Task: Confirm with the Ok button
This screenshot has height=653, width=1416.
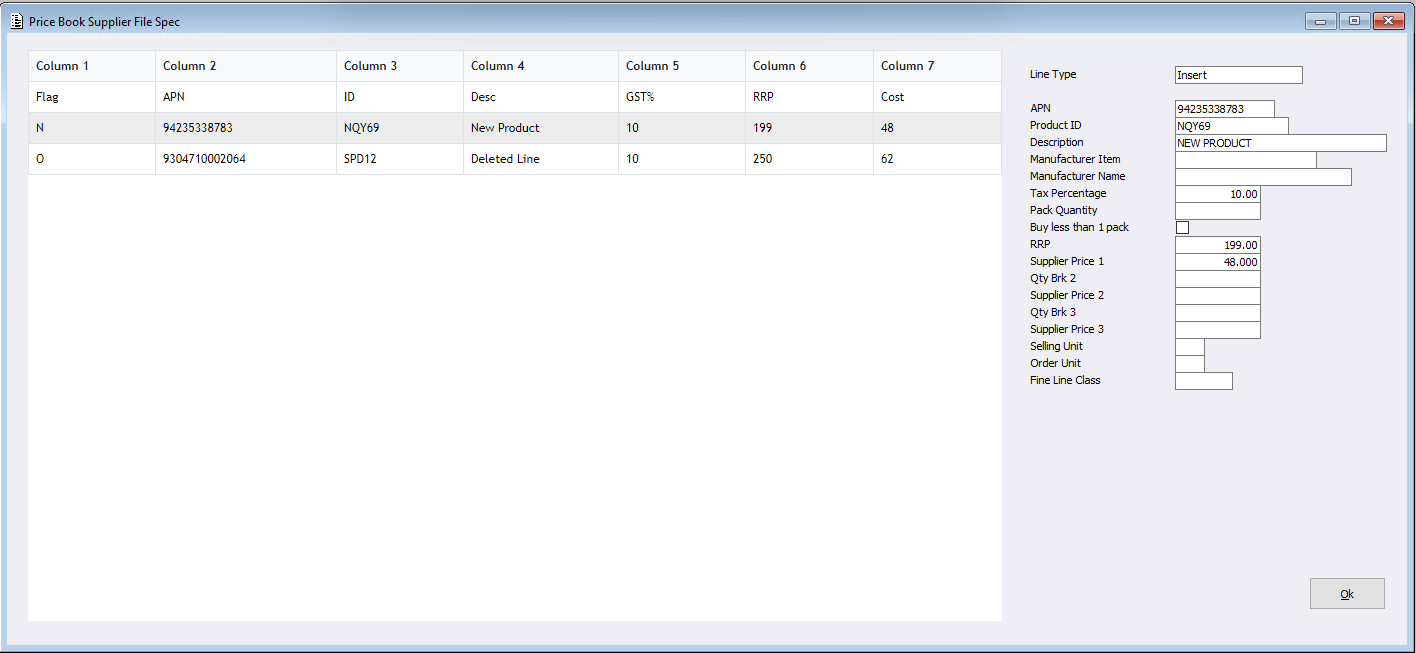Action: point(1347,594)
